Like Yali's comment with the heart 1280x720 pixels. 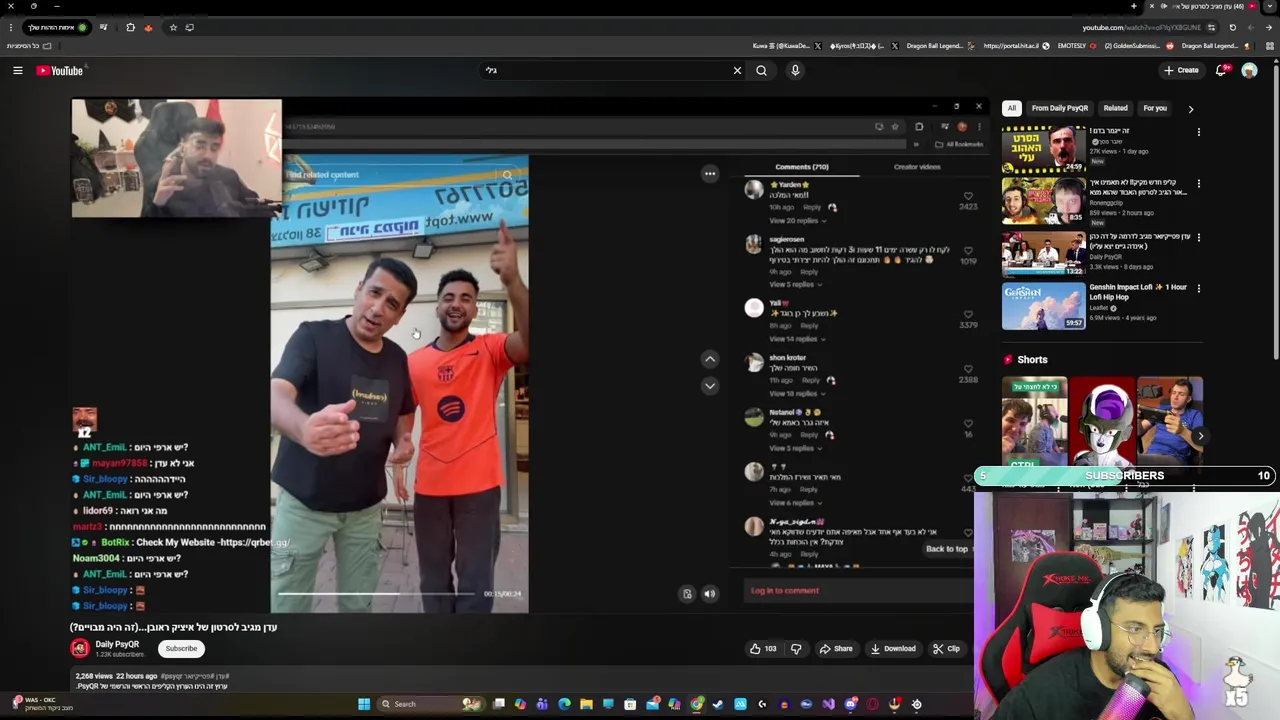pos(967,315)
